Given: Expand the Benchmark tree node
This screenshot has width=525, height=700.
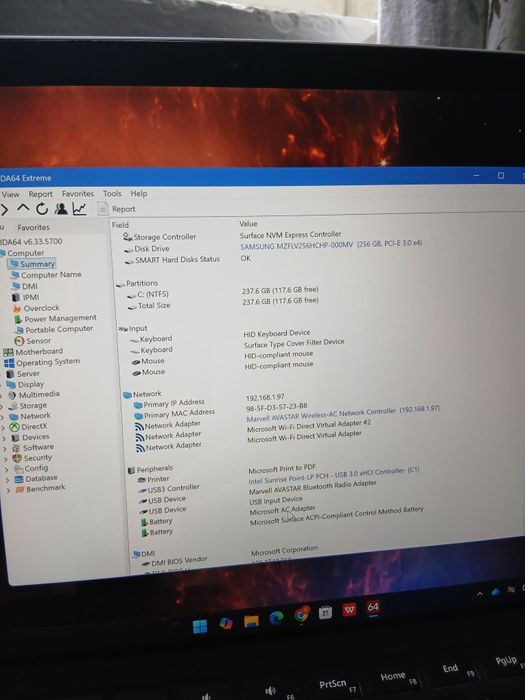Looking at the screenshot, I should (x=8, y=490).
